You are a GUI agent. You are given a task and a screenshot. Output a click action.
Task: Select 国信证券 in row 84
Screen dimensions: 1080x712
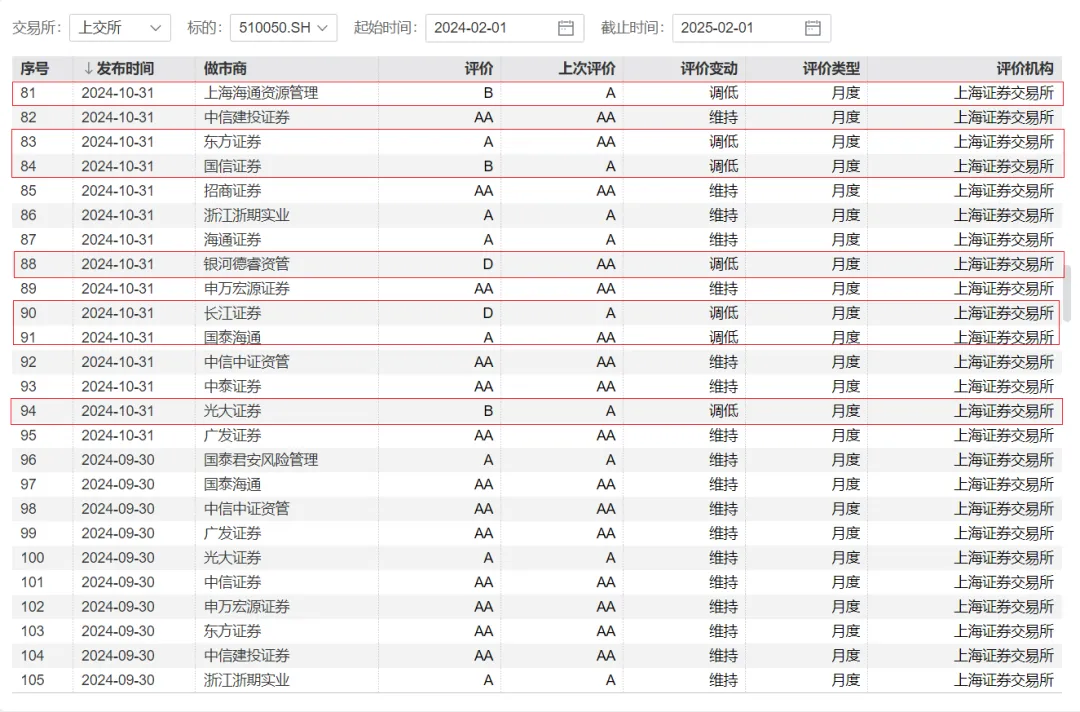(x=232, y=166)
